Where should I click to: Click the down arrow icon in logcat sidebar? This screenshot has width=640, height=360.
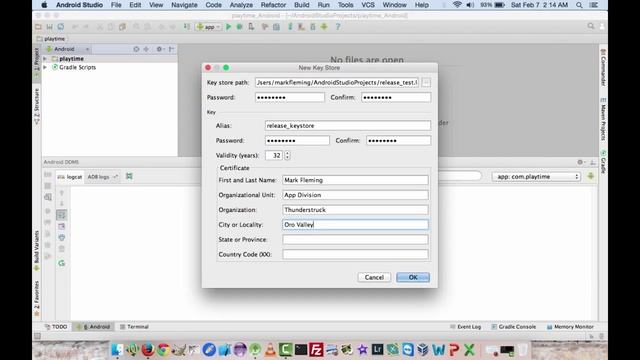[62, 203]
